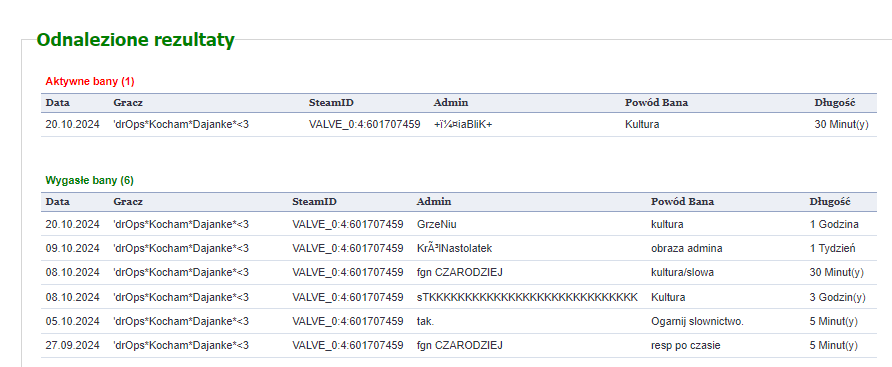Select '5 Minut(y)' in the tak. row
This screenshot has width=892, height=367.
click(833, 321)
